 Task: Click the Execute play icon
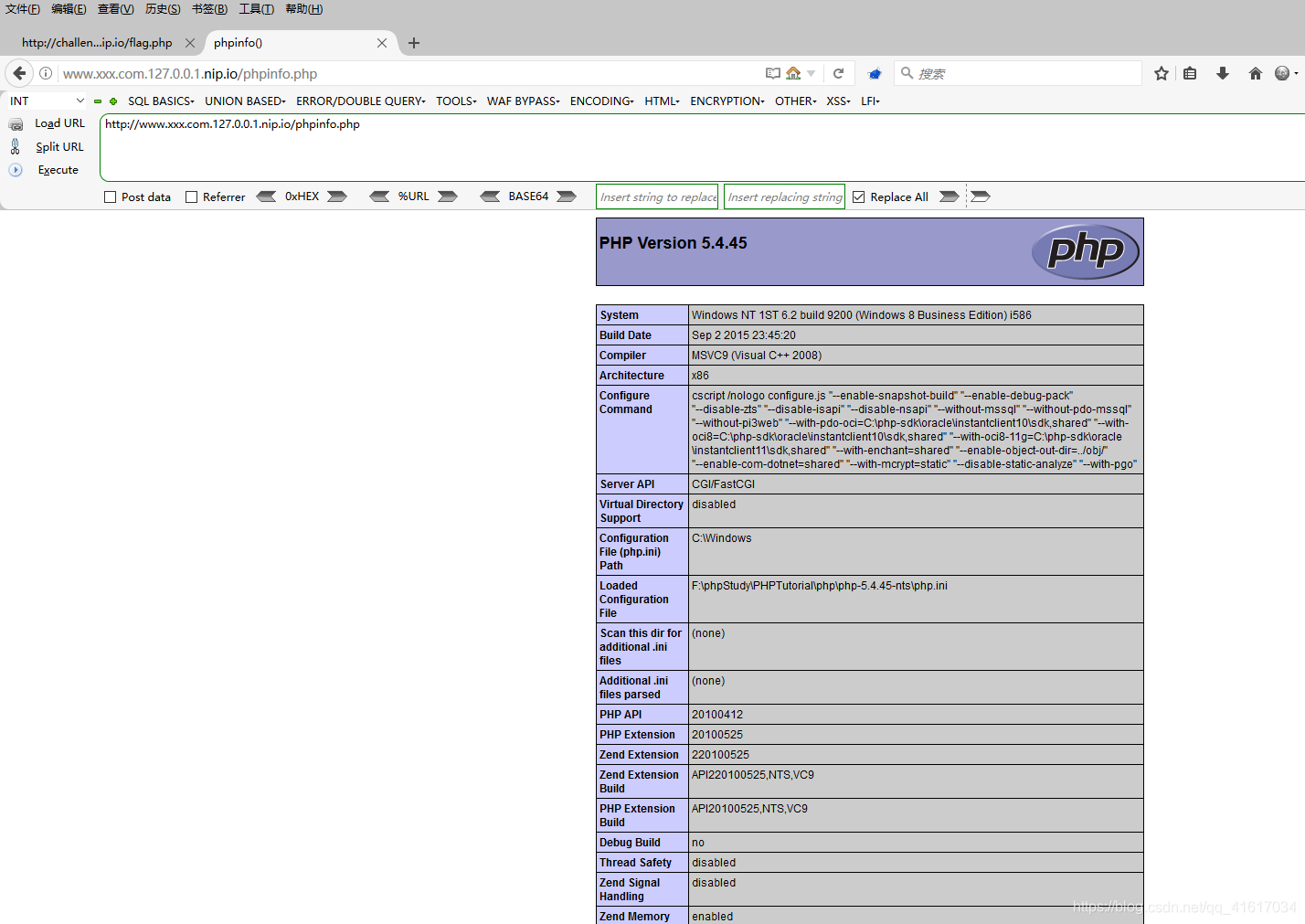tap(16, 170)
